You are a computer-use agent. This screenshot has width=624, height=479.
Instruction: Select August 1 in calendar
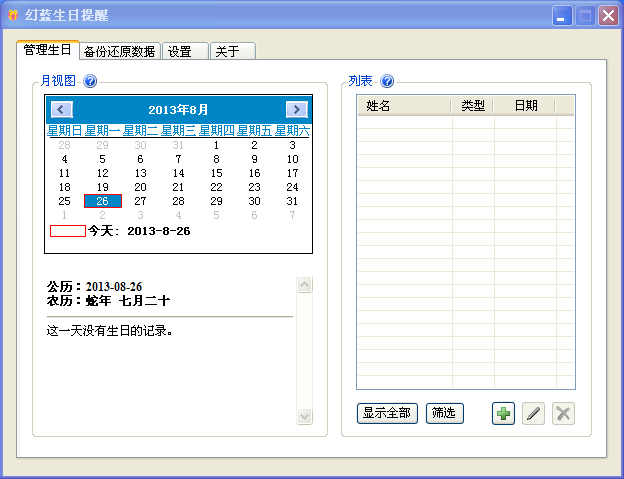[x=216, y=145]
